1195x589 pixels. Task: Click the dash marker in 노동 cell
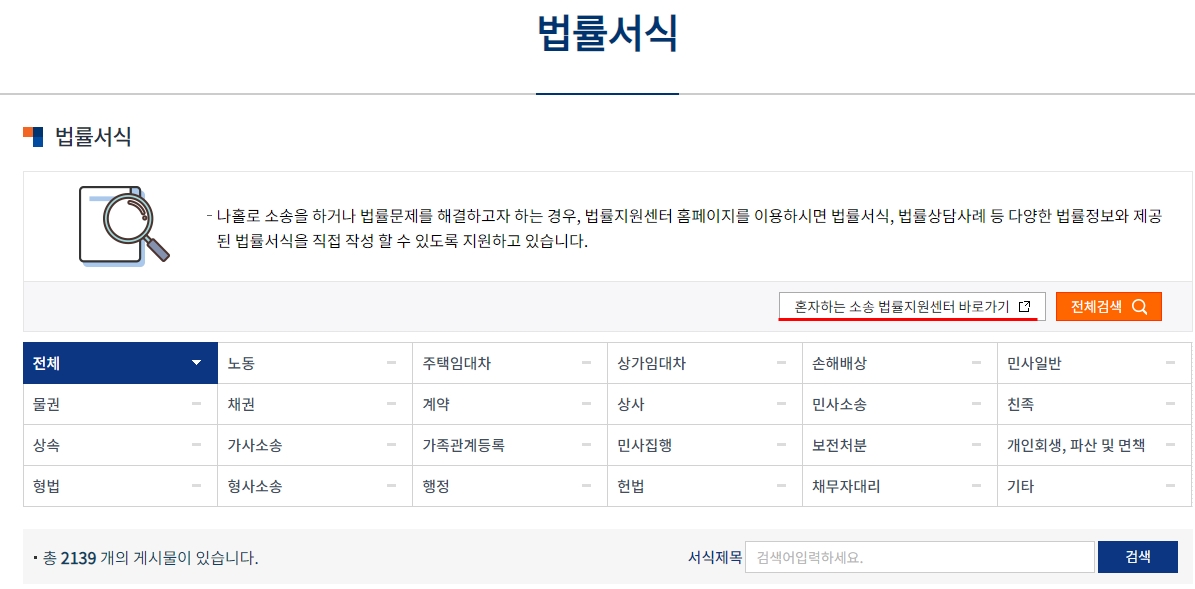coord(392,363)
